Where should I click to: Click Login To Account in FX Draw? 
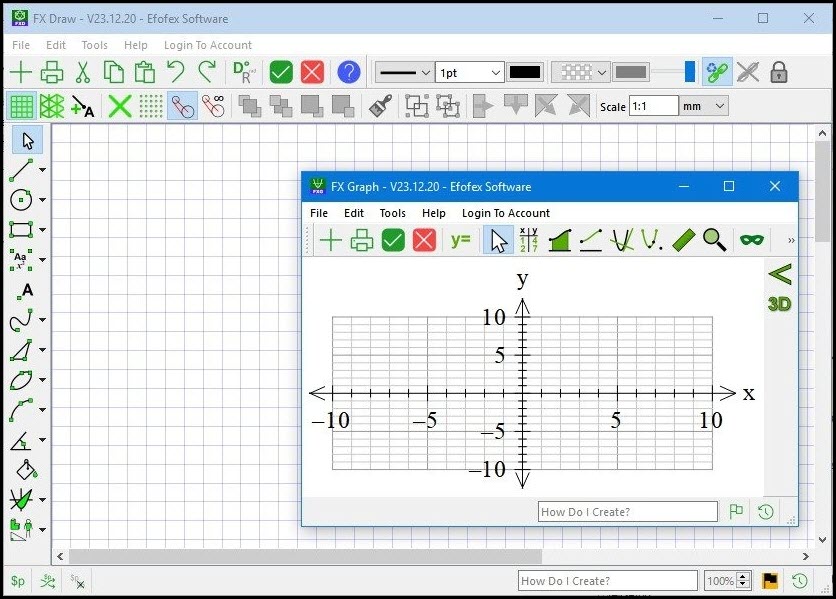click(207, 45)
